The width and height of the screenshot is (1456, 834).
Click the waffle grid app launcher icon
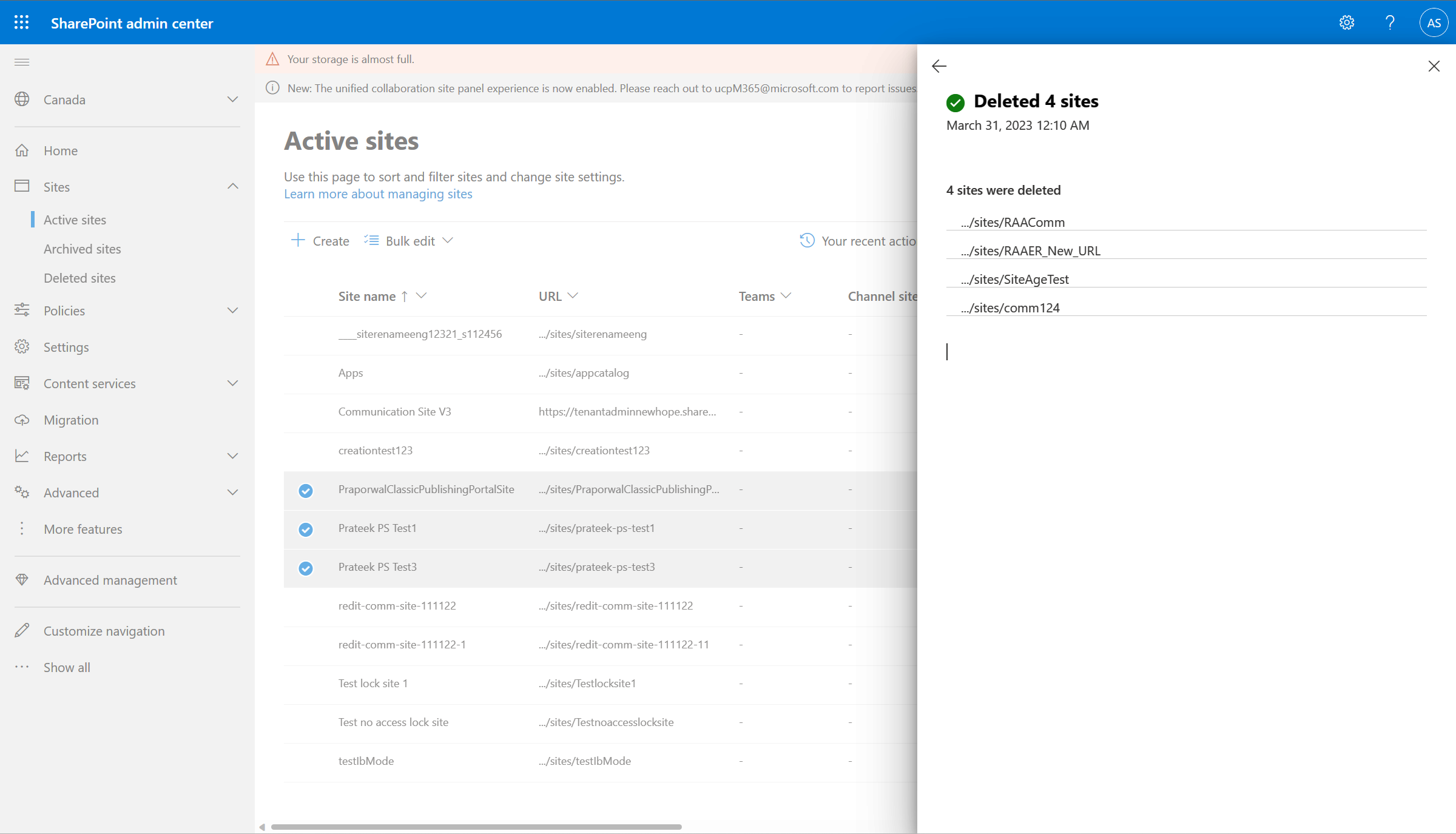click(22, 22)
